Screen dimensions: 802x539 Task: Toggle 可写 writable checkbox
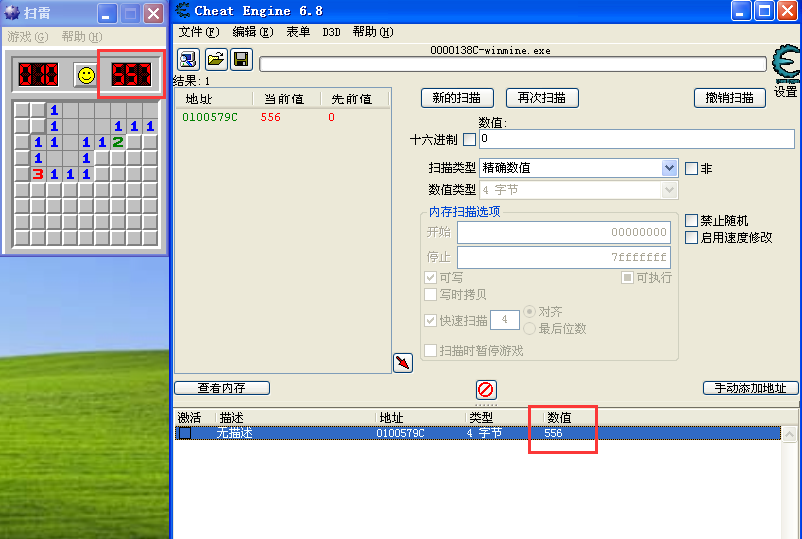click(430, 278)
